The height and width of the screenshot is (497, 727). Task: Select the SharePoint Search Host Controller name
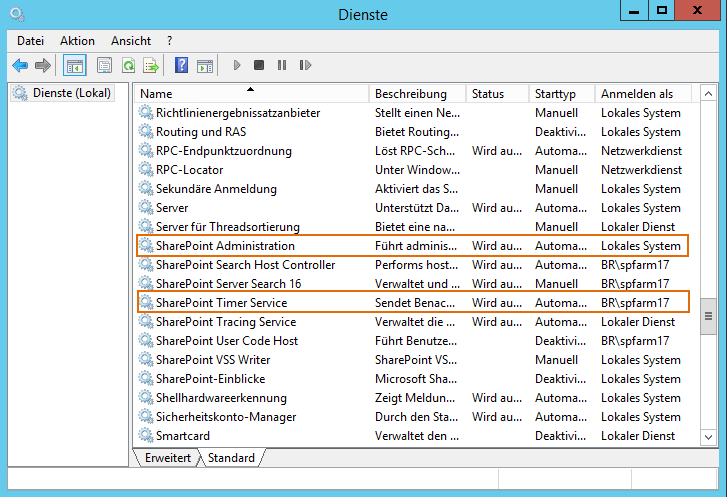point(245,265)
